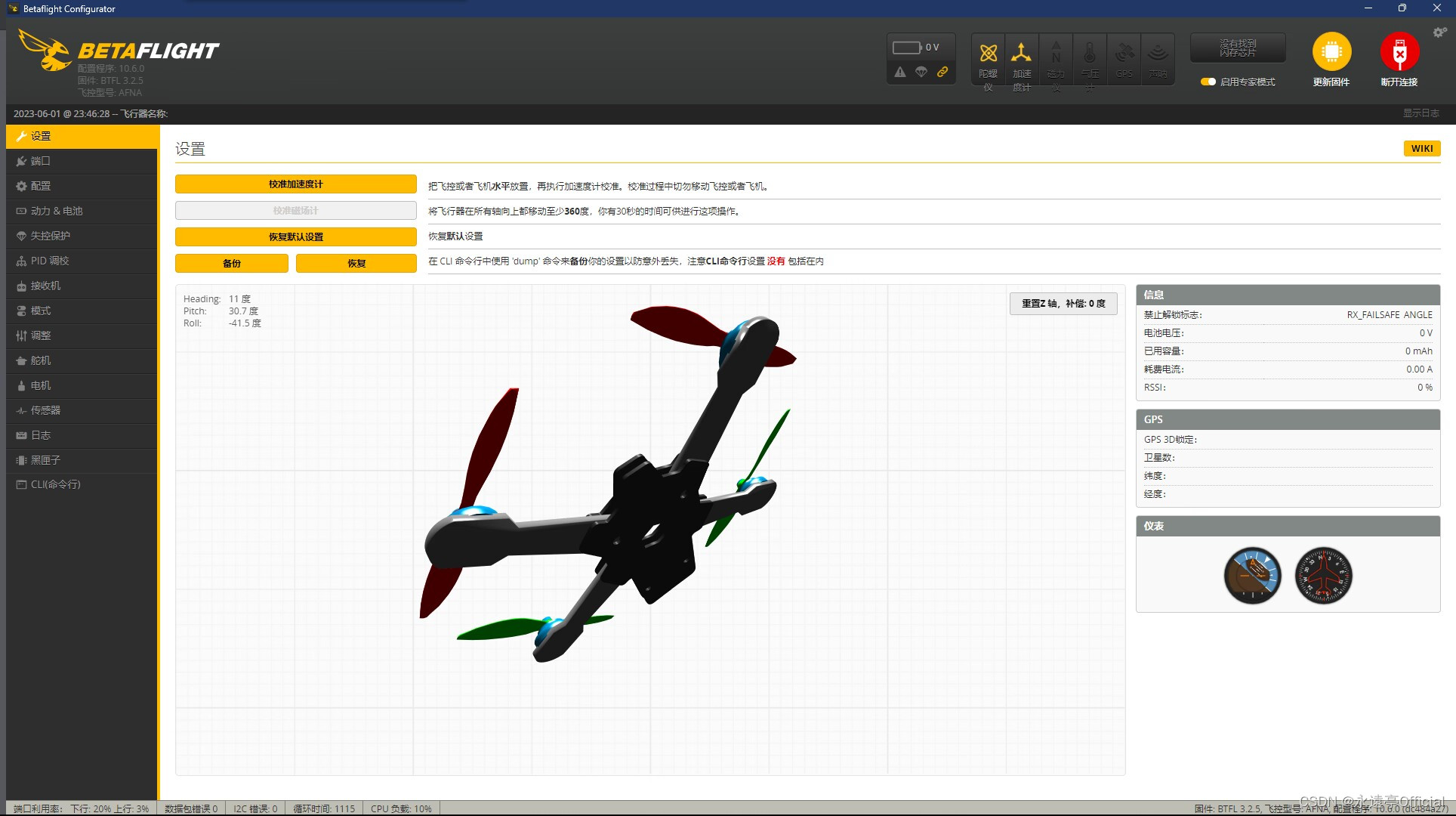Open the WIKI link button
Image resolution: width=1456 pixels, height=816 pixels.
pyautogui.click(x=1421, y=148)
